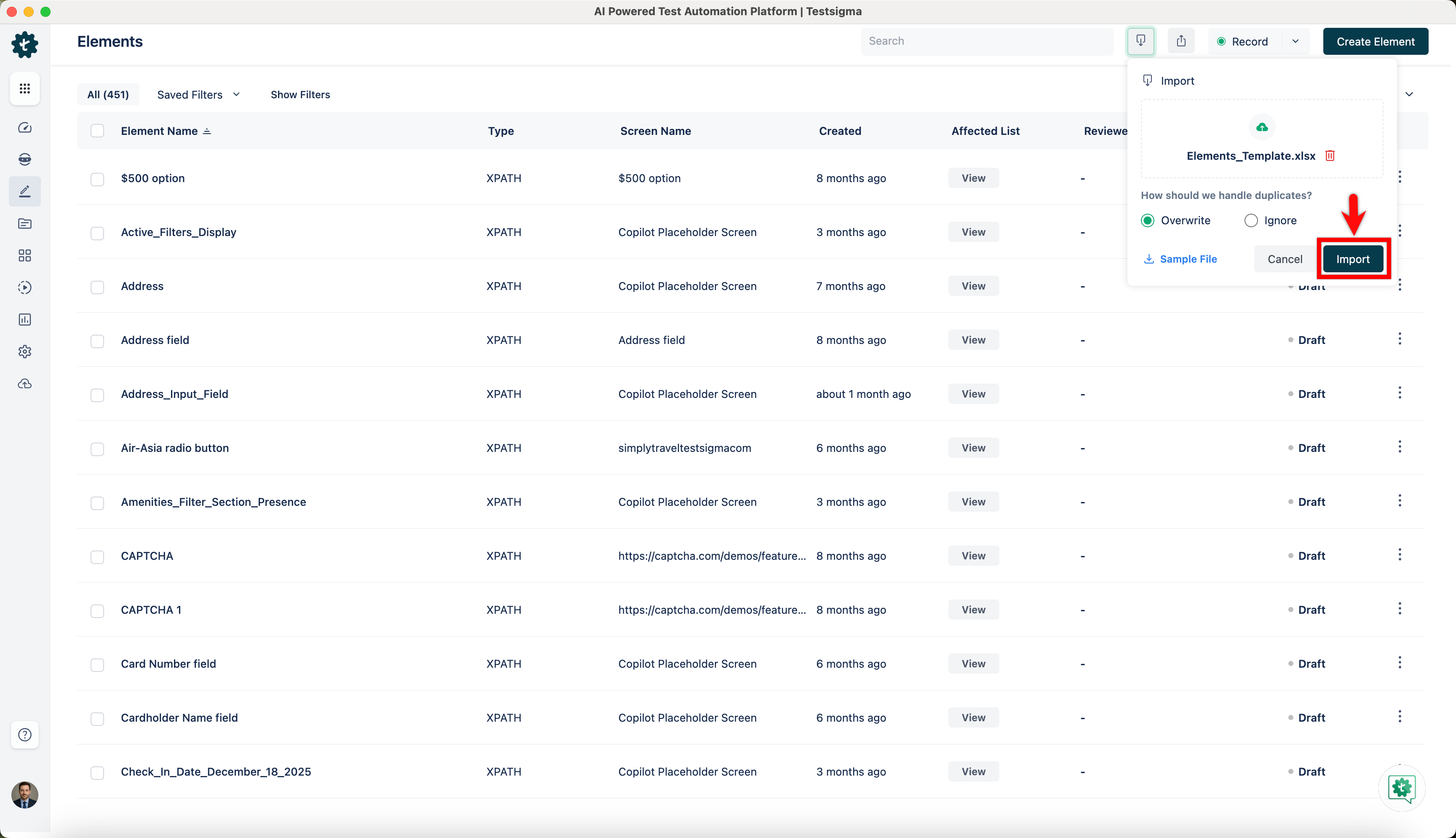Click the import elements icon in header

[x=1140, y=41]
